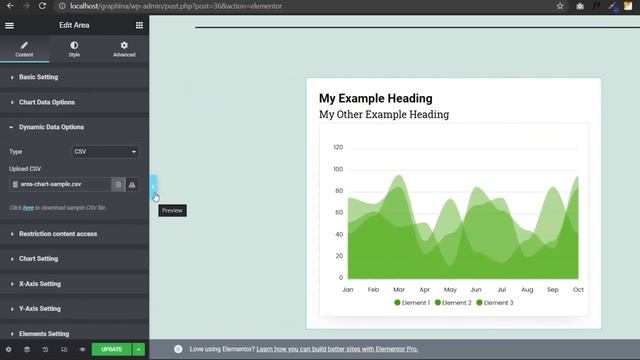Open the widgets grid panel
The image size is (640, 360).
(139, 25)
